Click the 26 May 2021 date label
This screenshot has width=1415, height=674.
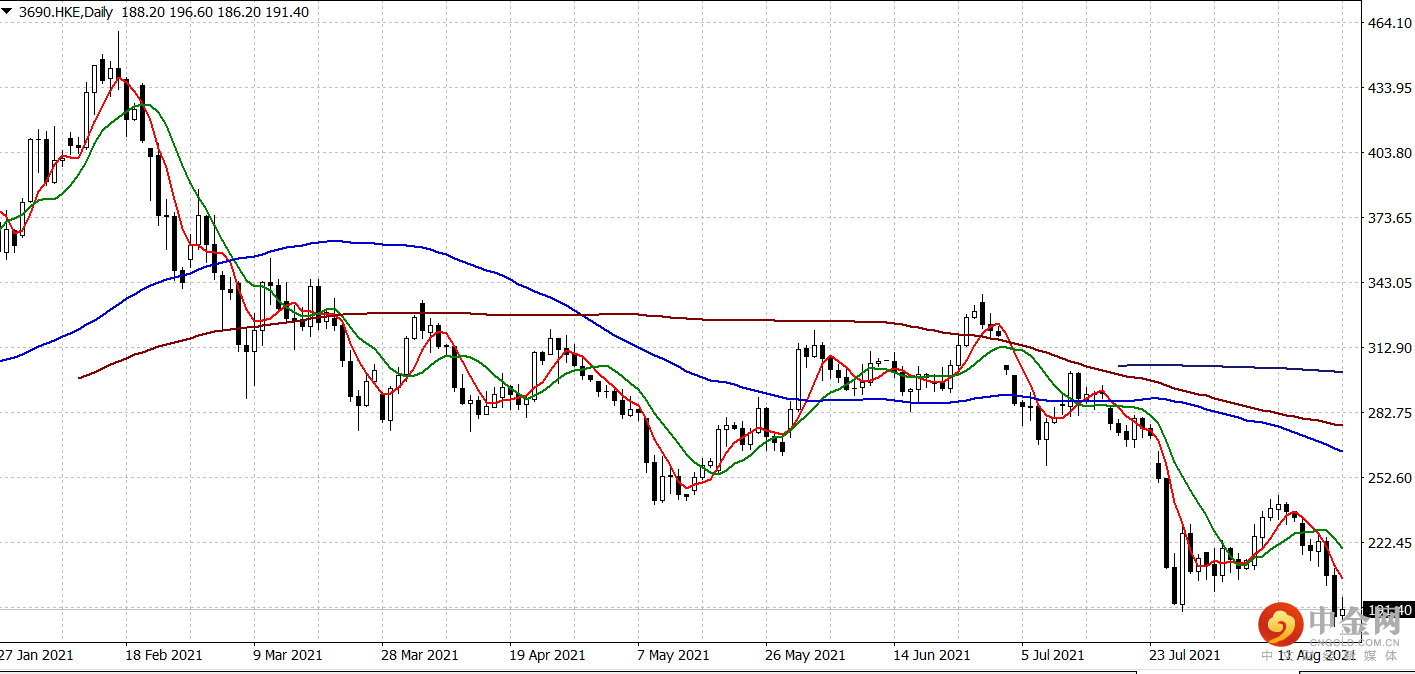(x=805, y=655)
